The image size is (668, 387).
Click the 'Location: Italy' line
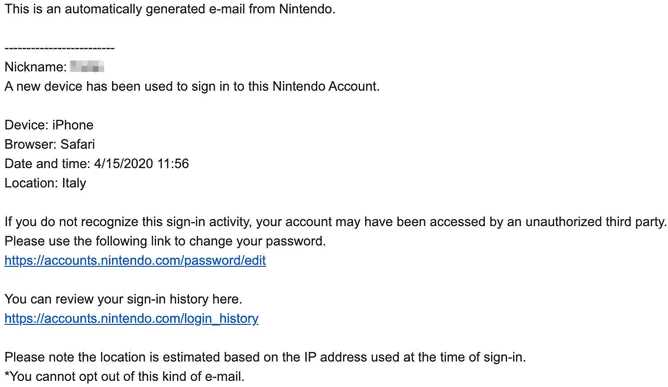45,183
